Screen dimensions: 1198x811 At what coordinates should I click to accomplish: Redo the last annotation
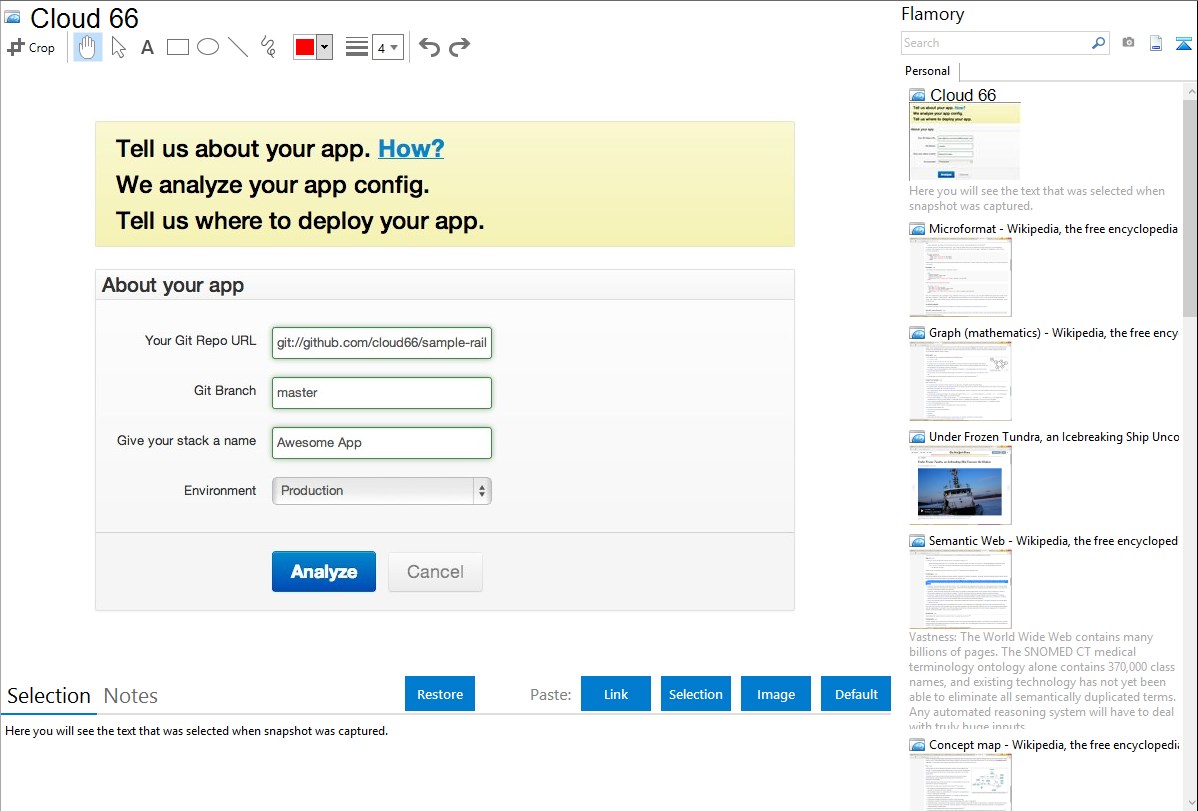tap(459, 47)
